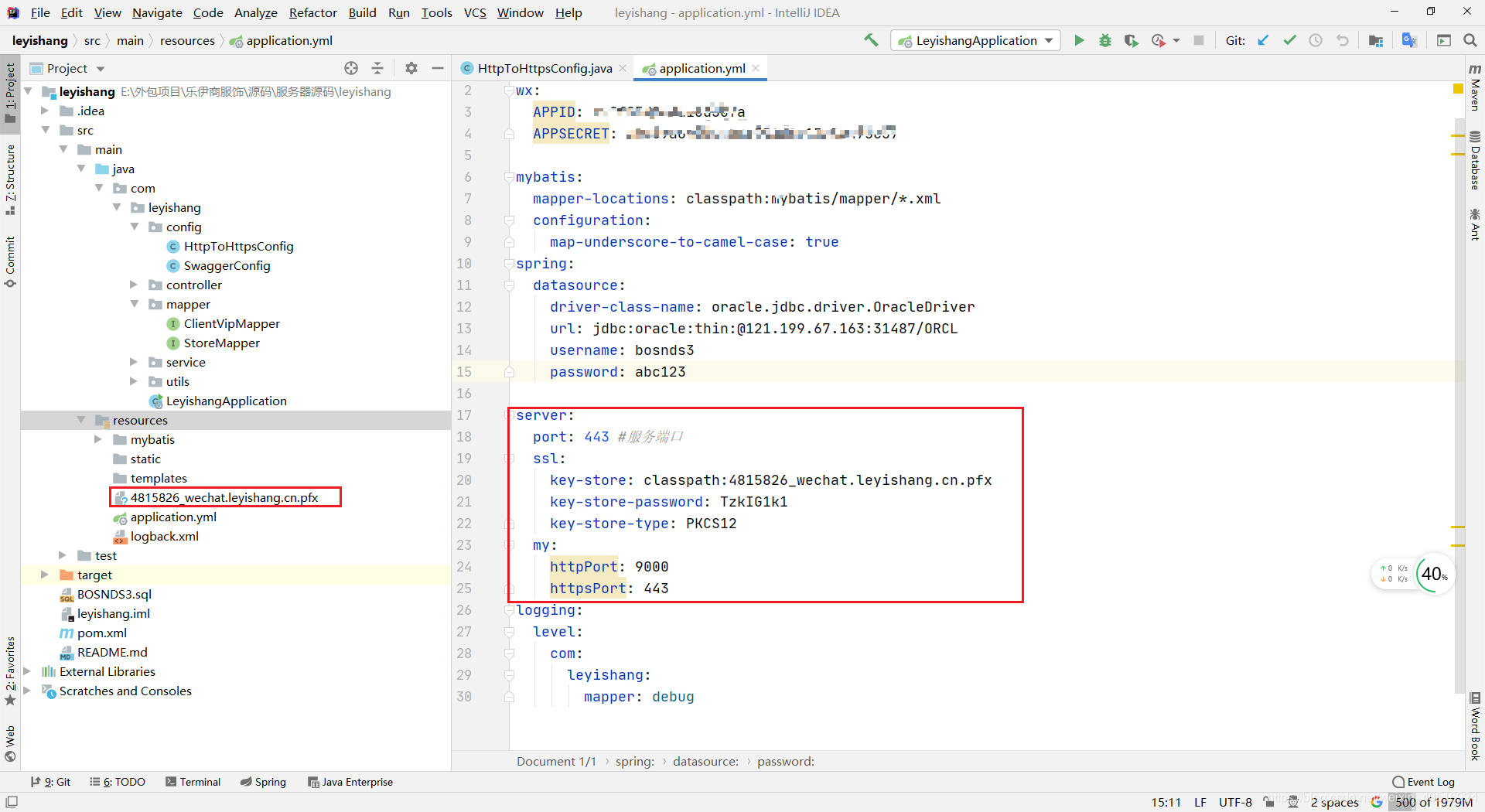The width and height of the screenshot is (1485, 812).
Task: Hide the Project tool window
Action: click(x=438, y=68)
